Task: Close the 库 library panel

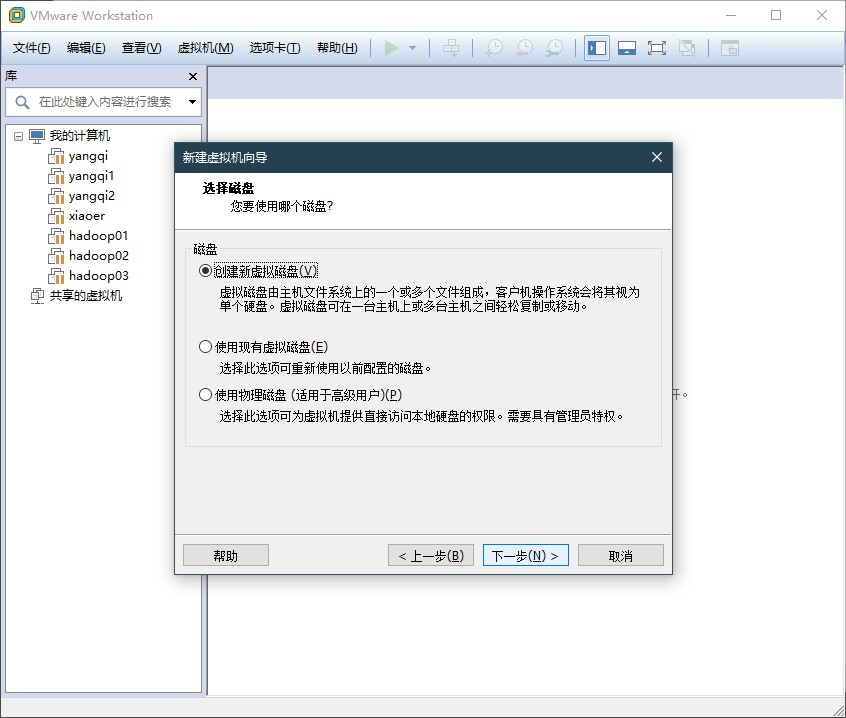Action: tap(193, 77)
